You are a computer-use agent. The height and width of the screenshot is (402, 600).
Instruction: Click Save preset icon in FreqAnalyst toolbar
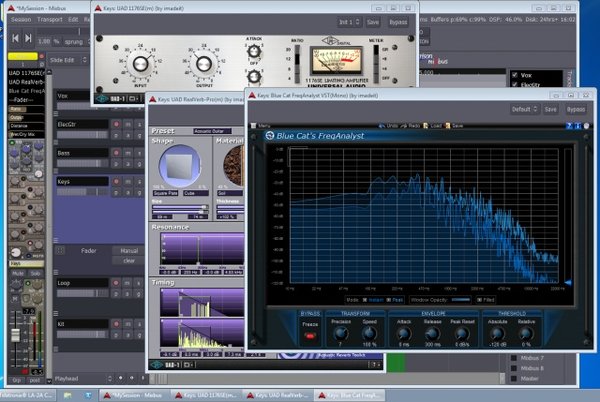(x=448, y=126)
